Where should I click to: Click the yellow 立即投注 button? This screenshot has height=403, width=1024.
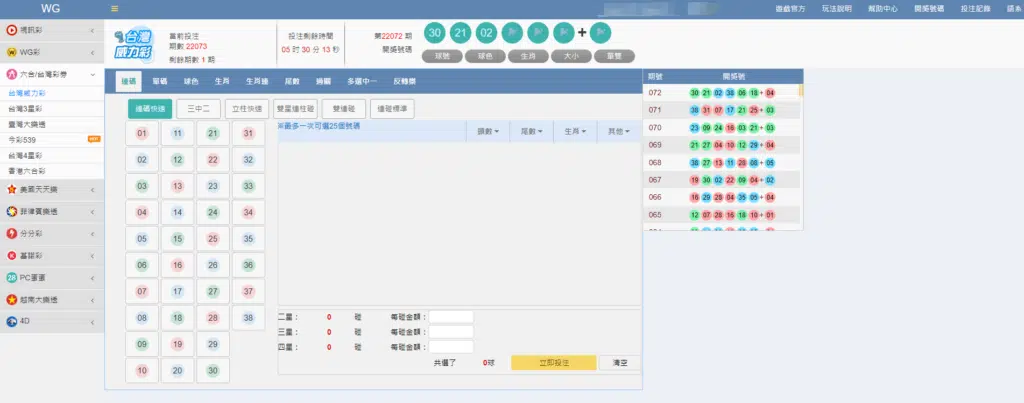553,363
